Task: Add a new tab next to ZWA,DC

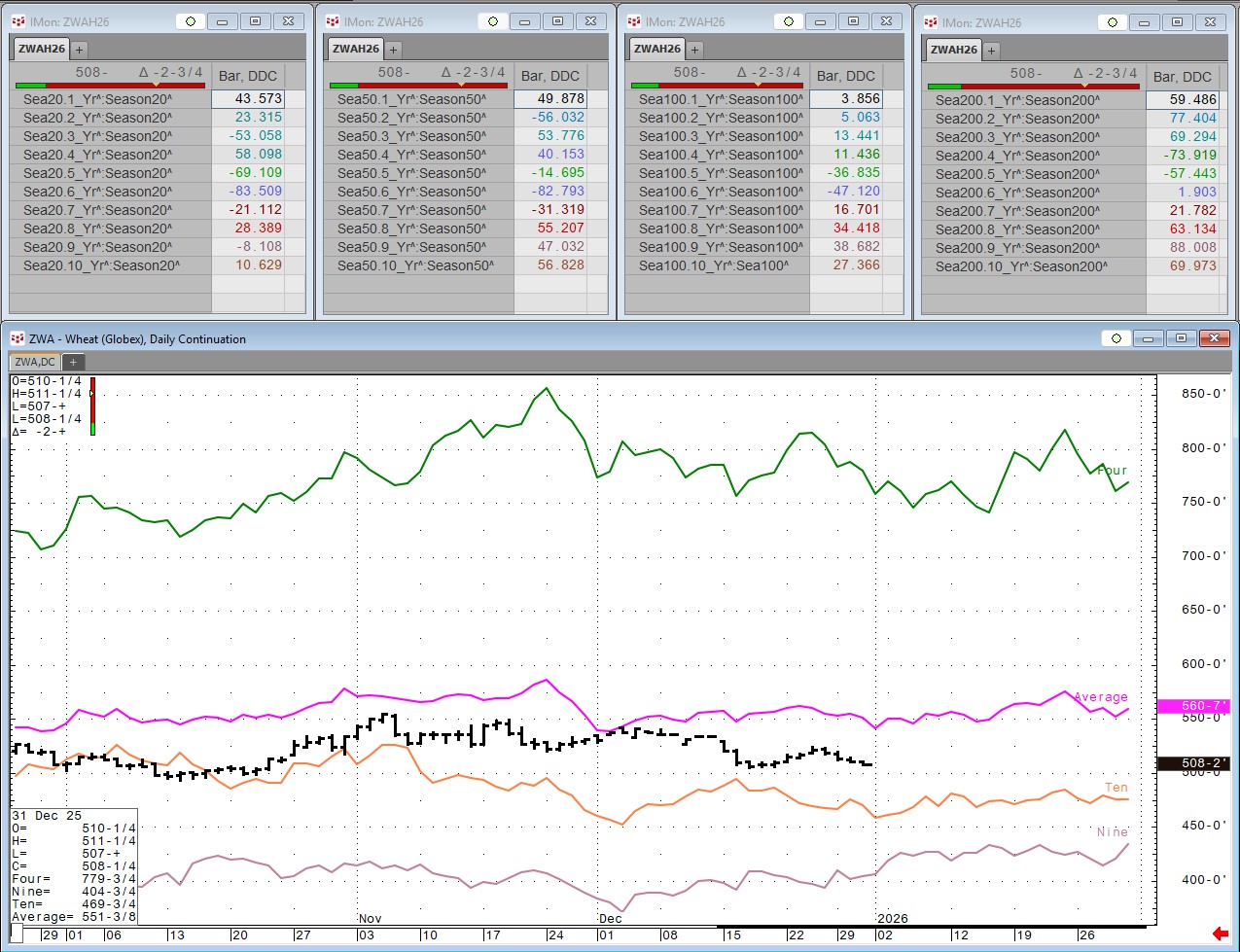Action: (x=73, y=362)
